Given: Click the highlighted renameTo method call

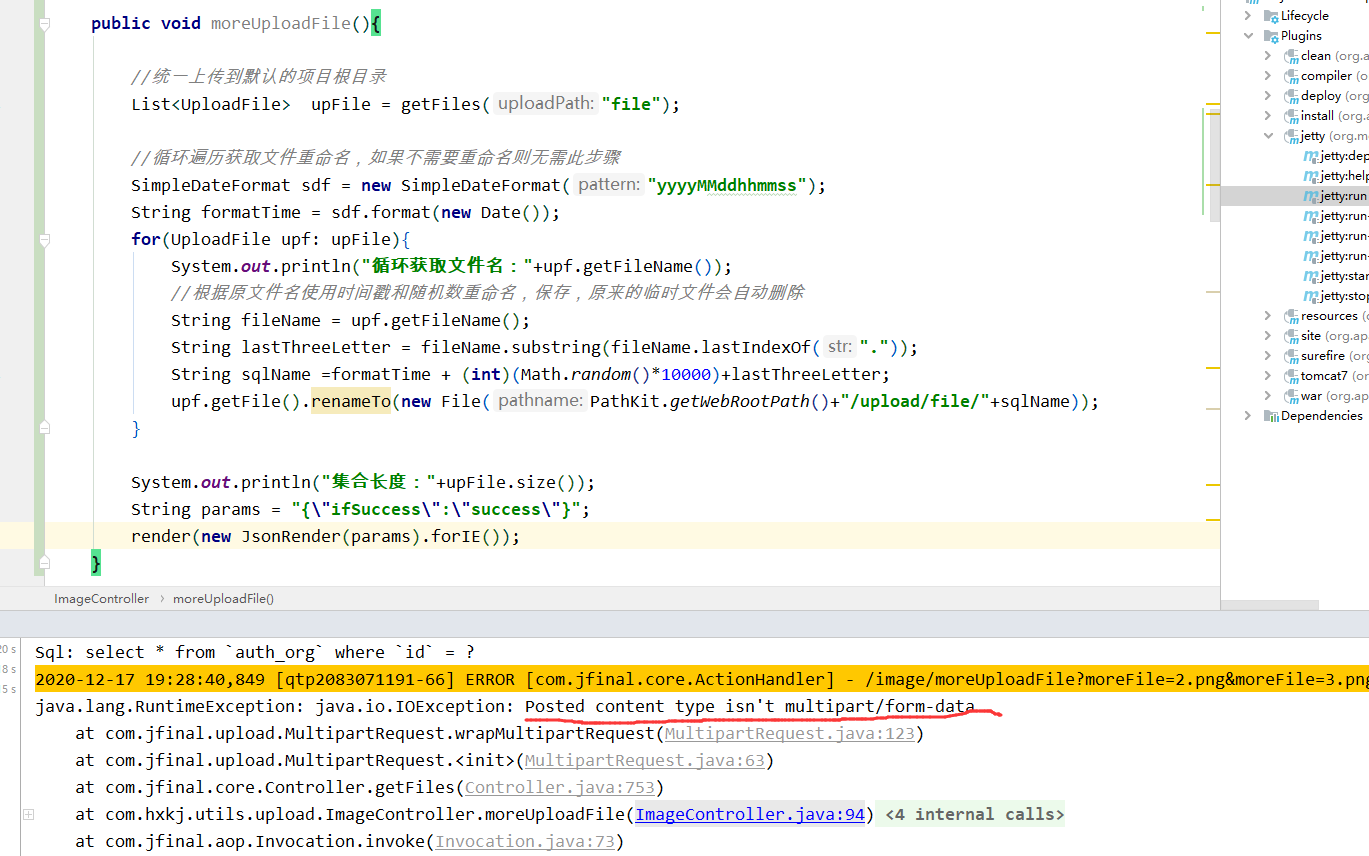Looking at the screenshot, I should point(351,401).
